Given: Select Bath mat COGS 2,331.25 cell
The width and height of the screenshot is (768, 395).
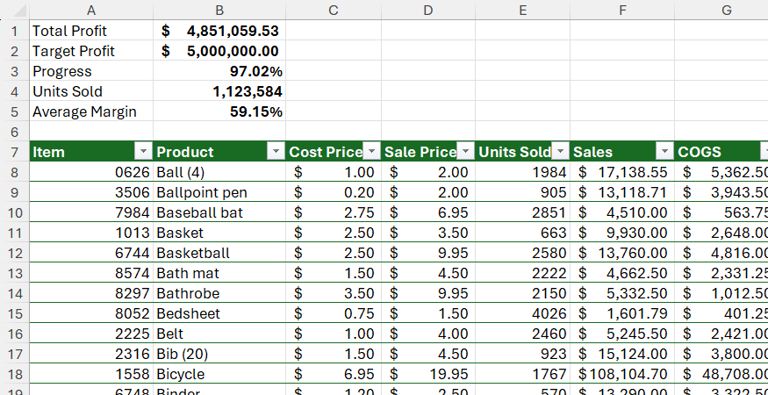Looking at the screenshot, I should [721, 273].
